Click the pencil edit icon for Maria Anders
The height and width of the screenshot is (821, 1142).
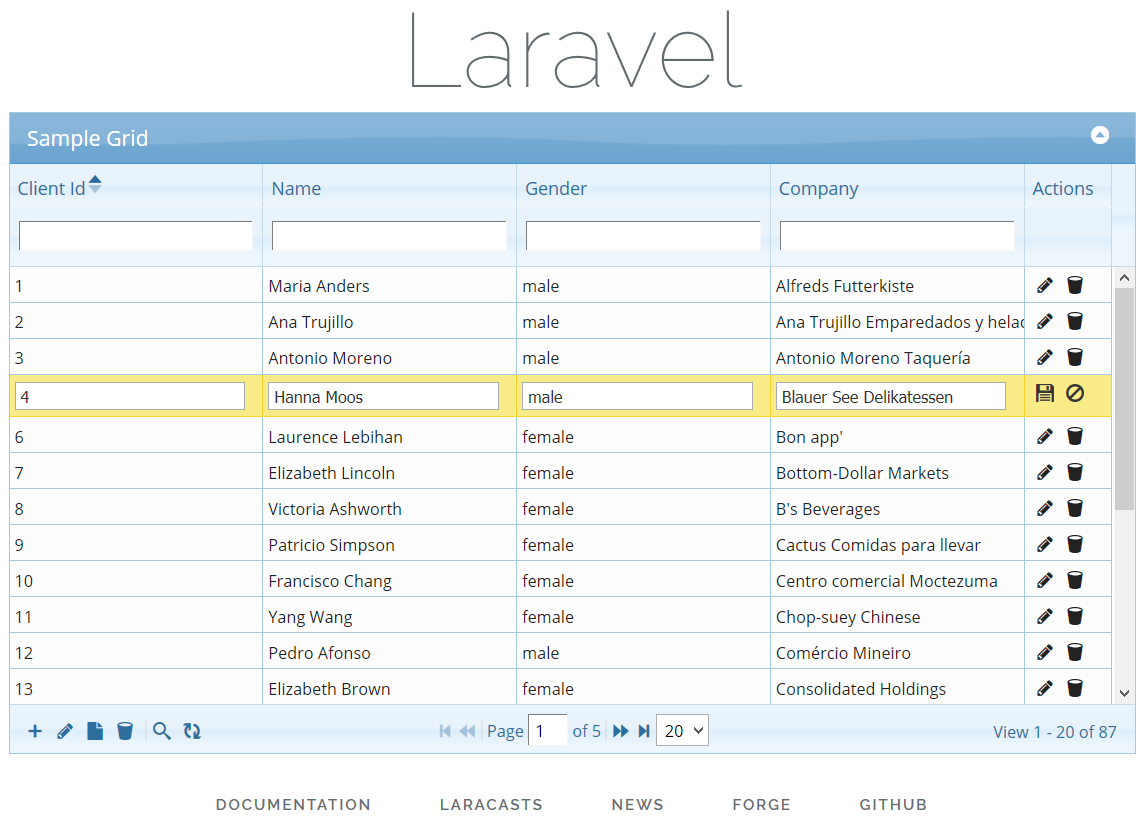(x=1045, y=285)
